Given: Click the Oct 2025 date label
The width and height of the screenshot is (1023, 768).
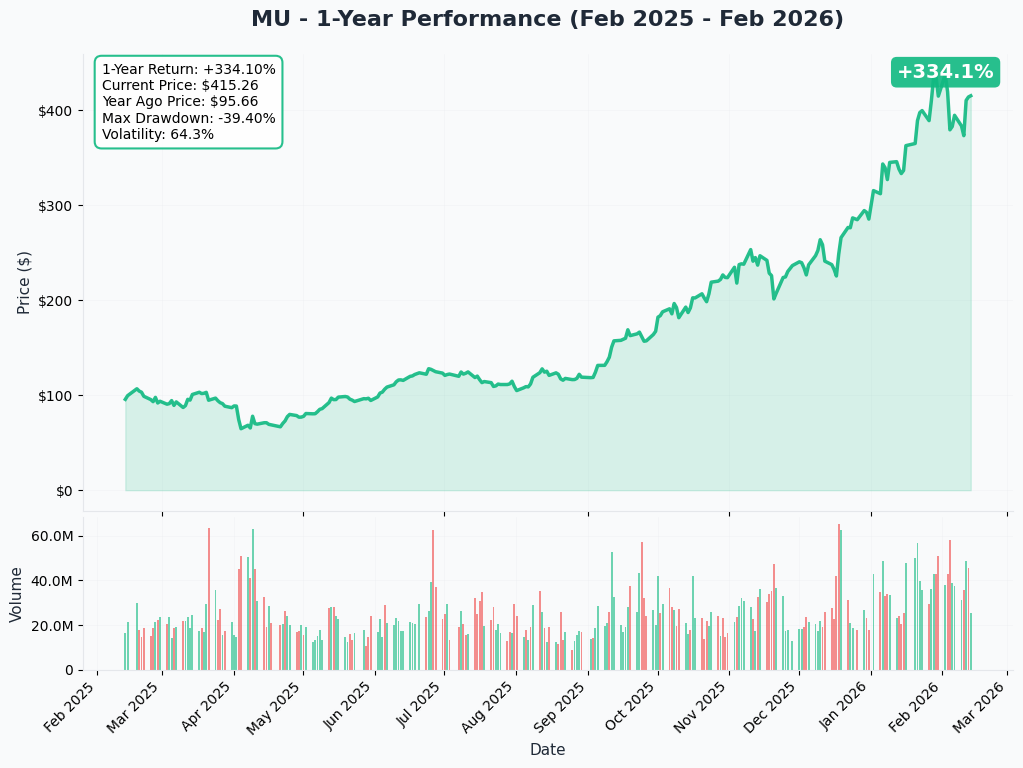Looking at the screenshot, I should tap(632, 707).
